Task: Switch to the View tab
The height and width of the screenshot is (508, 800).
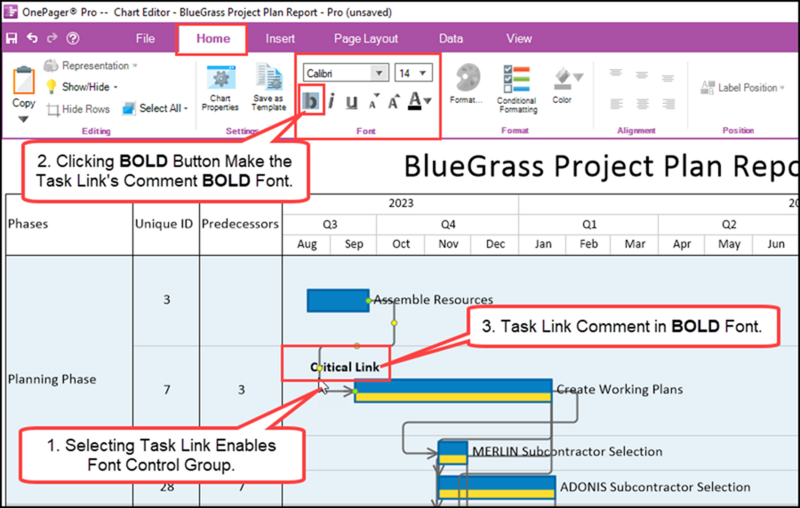Action: click(x=519, y=39)
